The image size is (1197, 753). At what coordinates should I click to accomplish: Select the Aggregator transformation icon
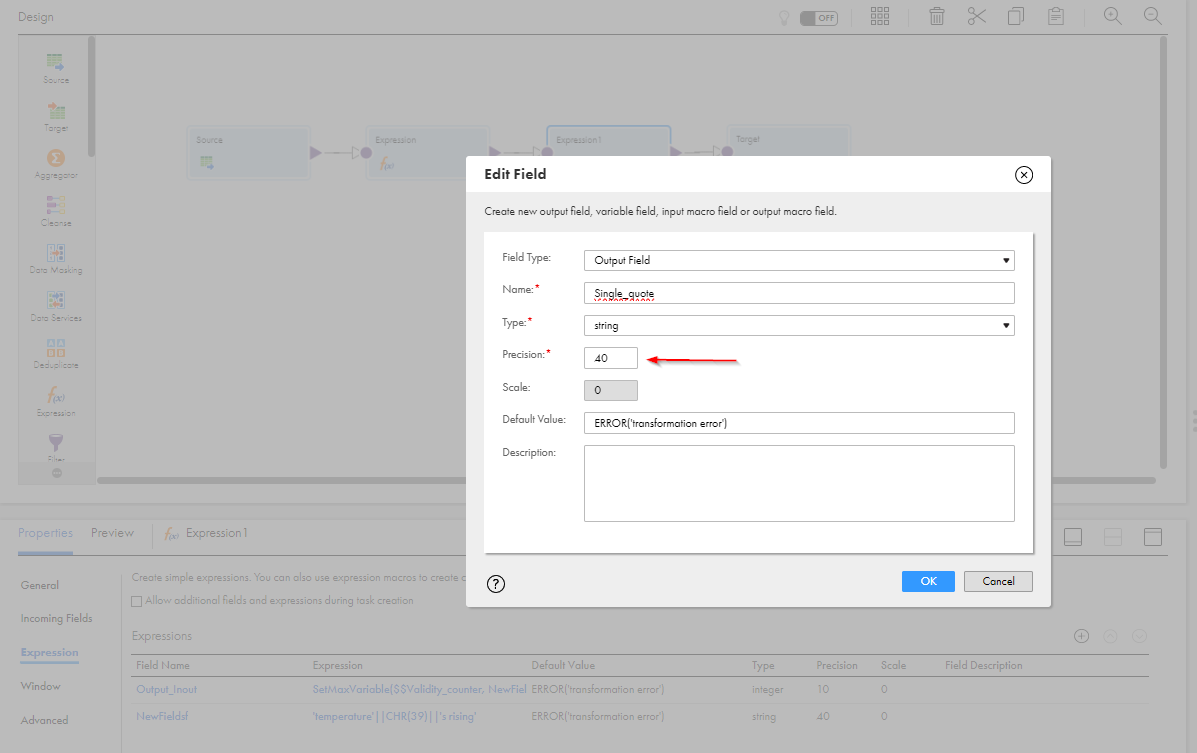(x=56, y=158)
